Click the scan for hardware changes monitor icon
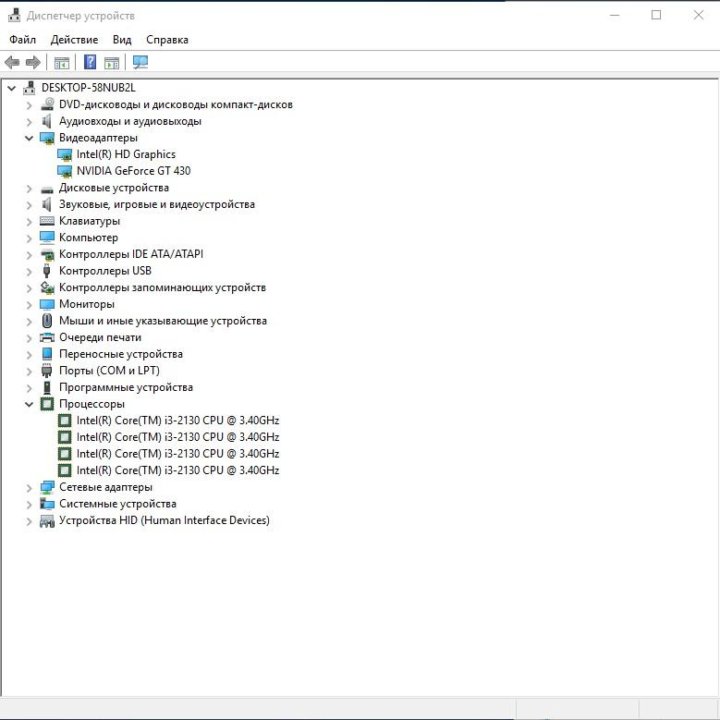720x720 pixels. (140, 62)
